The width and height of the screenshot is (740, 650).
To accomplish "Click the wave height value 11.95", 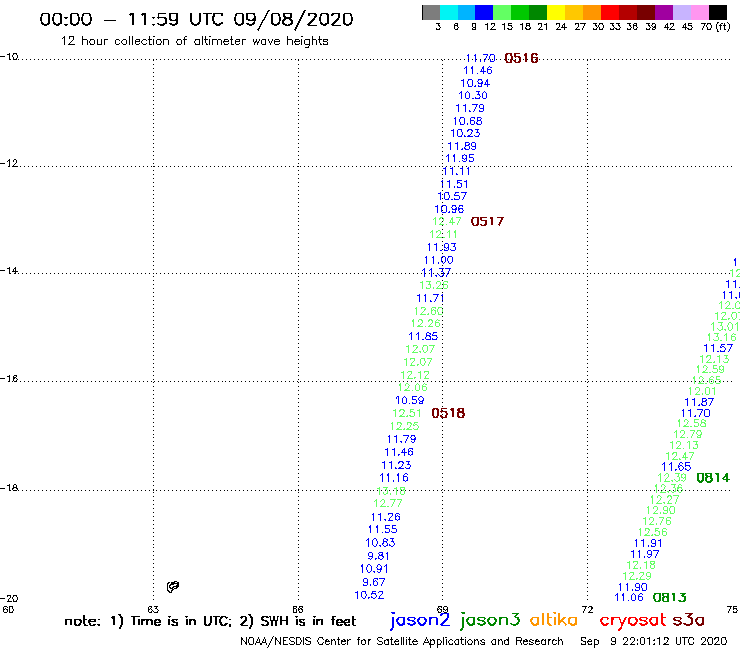I will click(x=460, y=159).
